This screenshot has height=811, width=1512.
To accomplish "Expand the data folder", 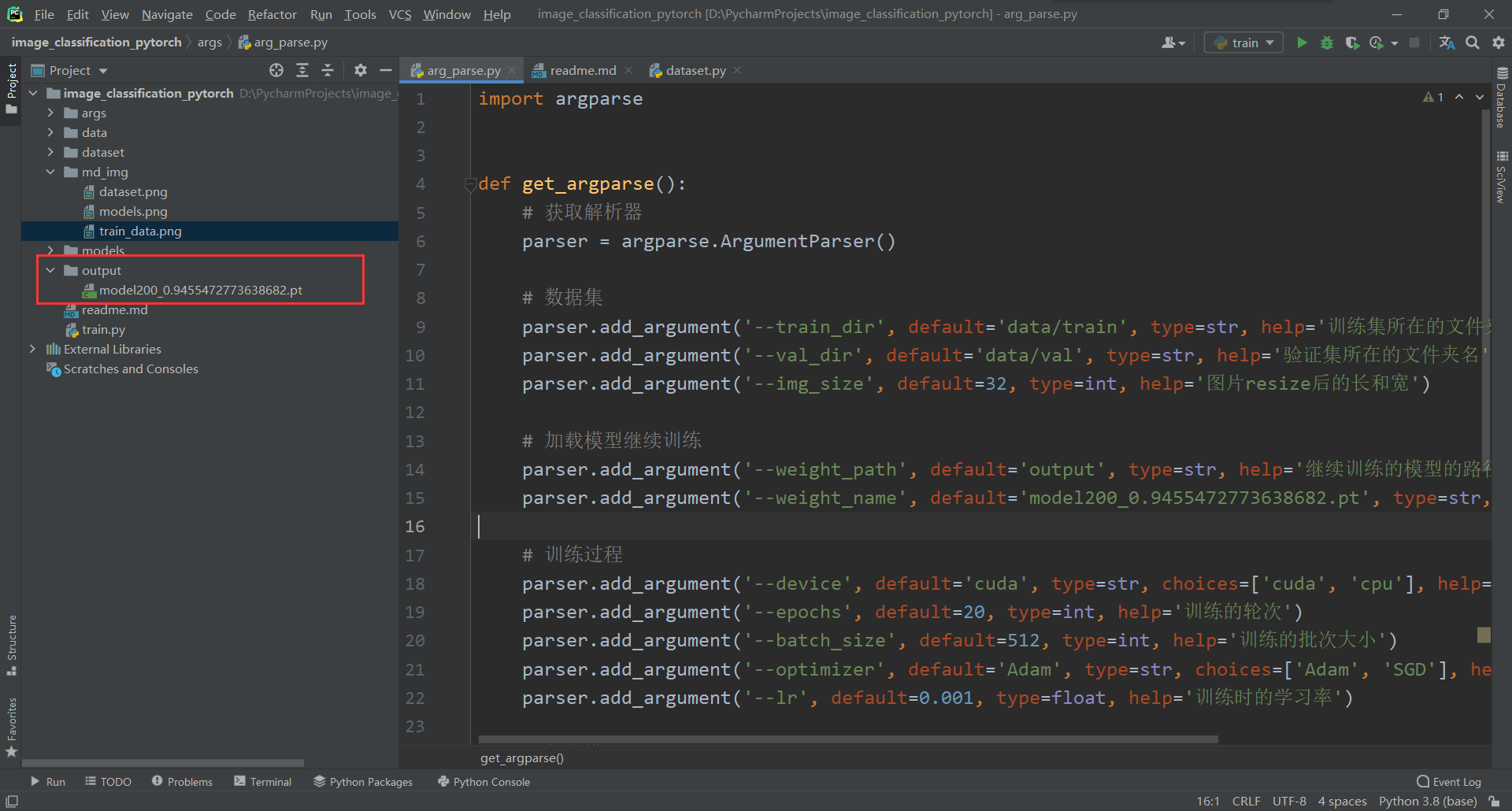I will pyautogui.click(x=50, y=133).
